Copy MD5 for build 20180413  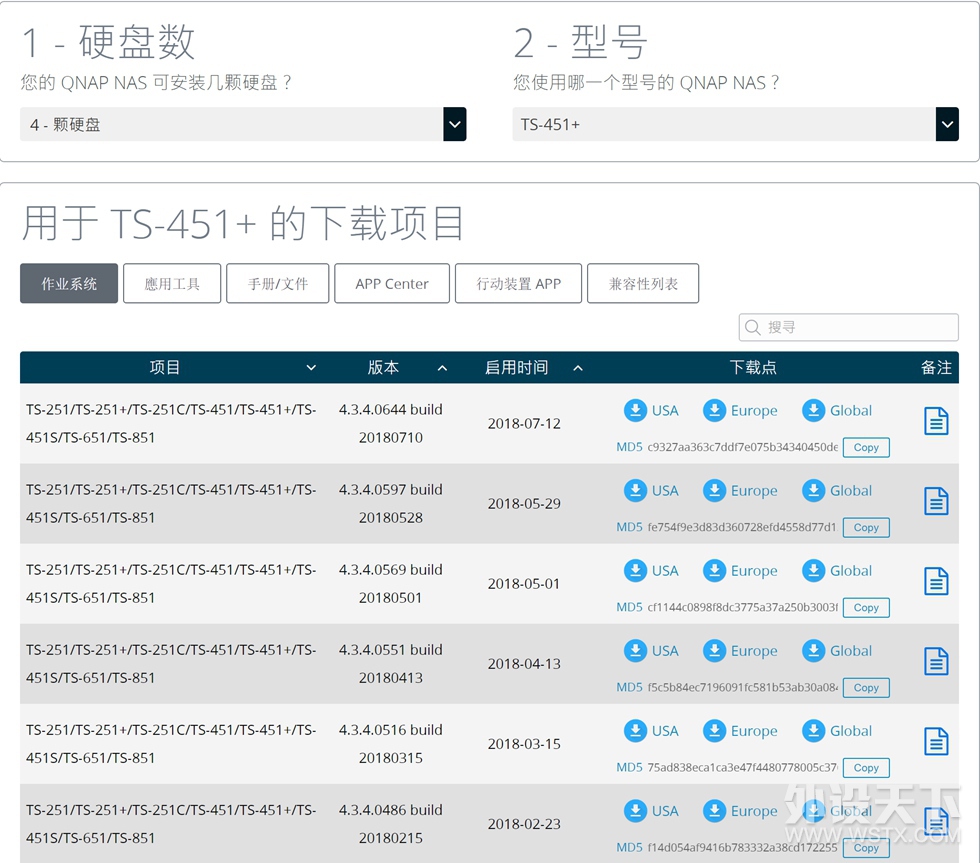pyautogui.click(x=866, y=687)
